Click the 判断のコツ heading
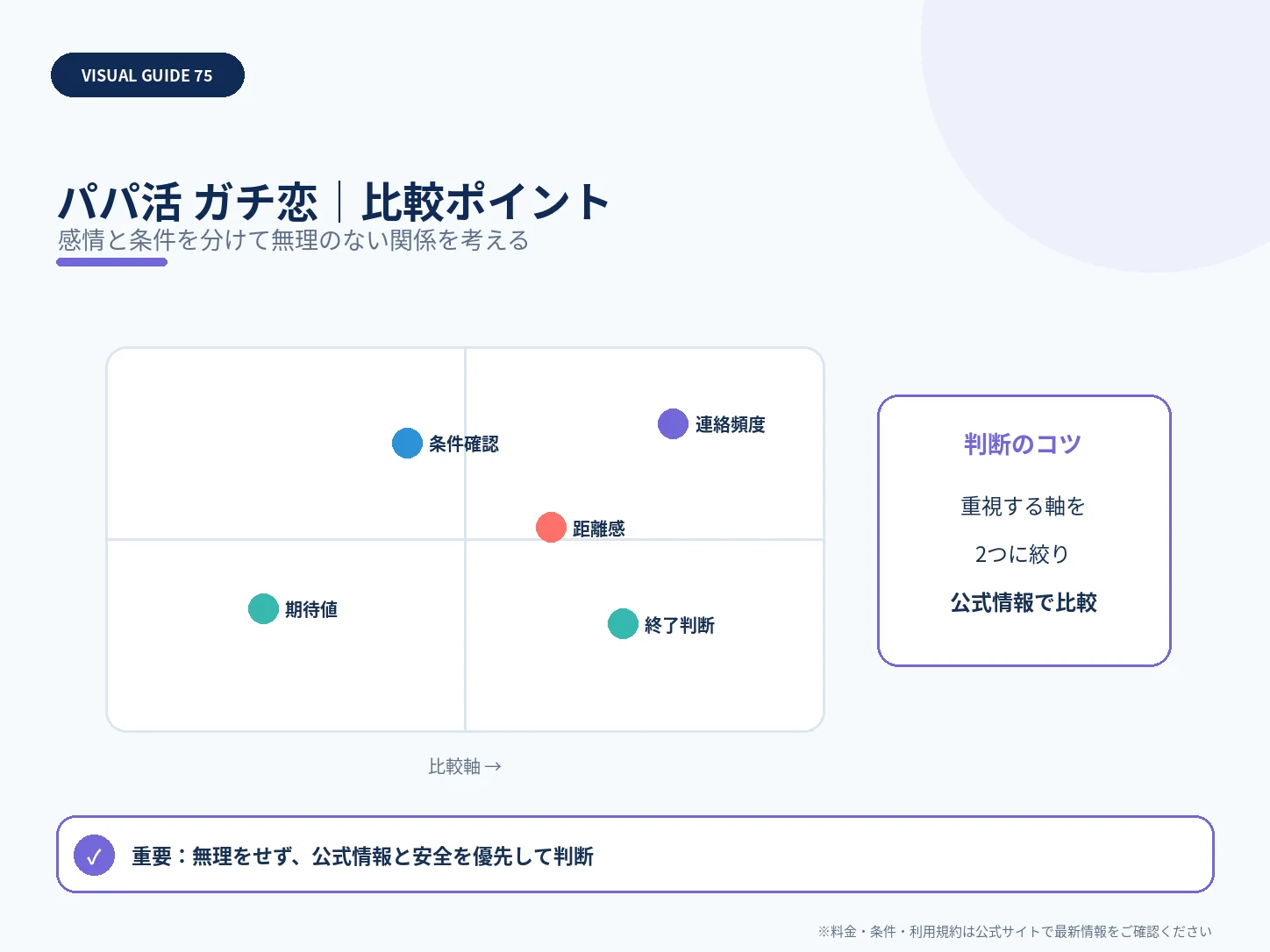Screen dimensions: 1270x952 [1023, 444]
